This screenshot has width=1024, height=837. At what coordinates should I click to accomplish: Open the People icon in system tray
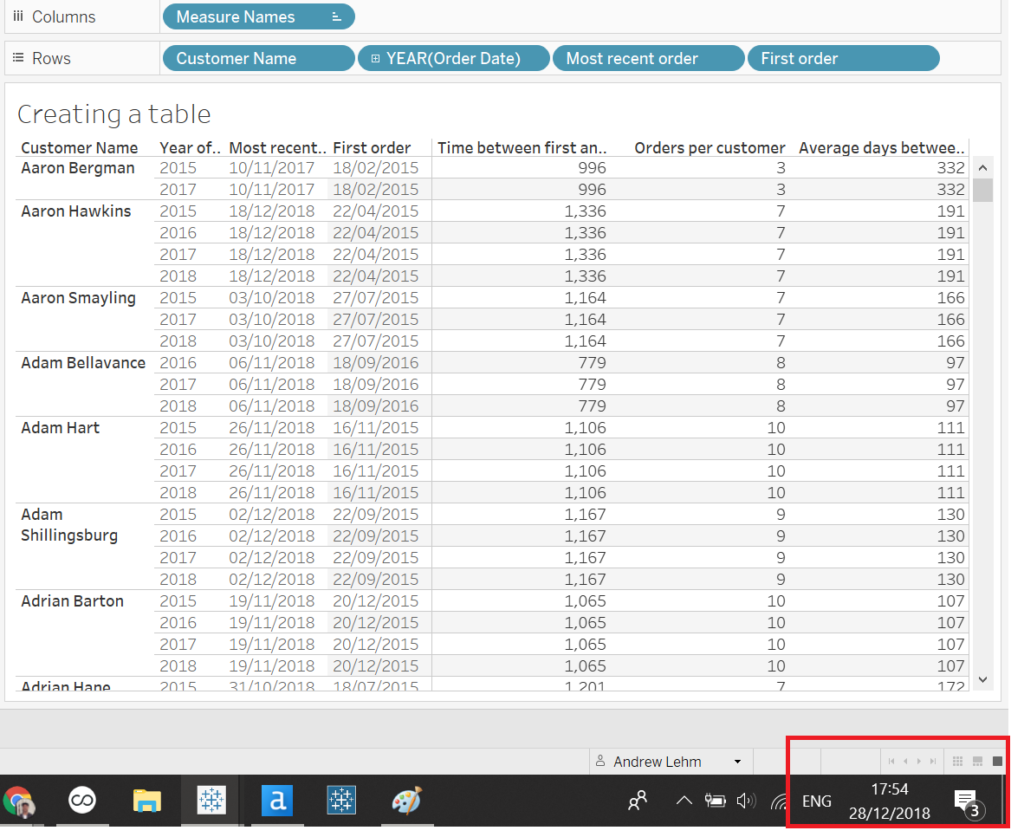638,800
